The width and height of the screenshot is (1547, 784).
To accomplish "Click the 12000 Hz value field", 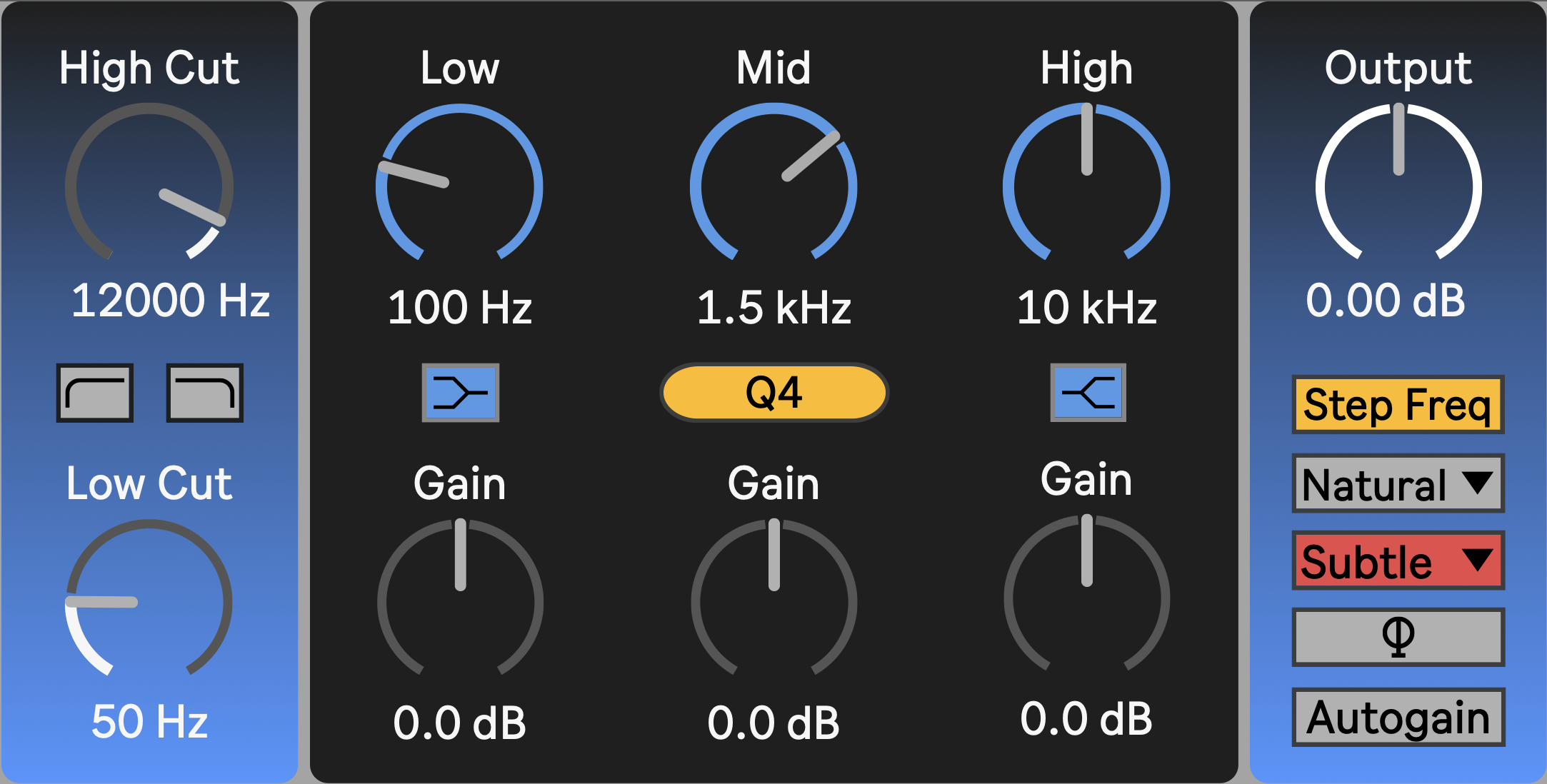I will coord(170,301).
